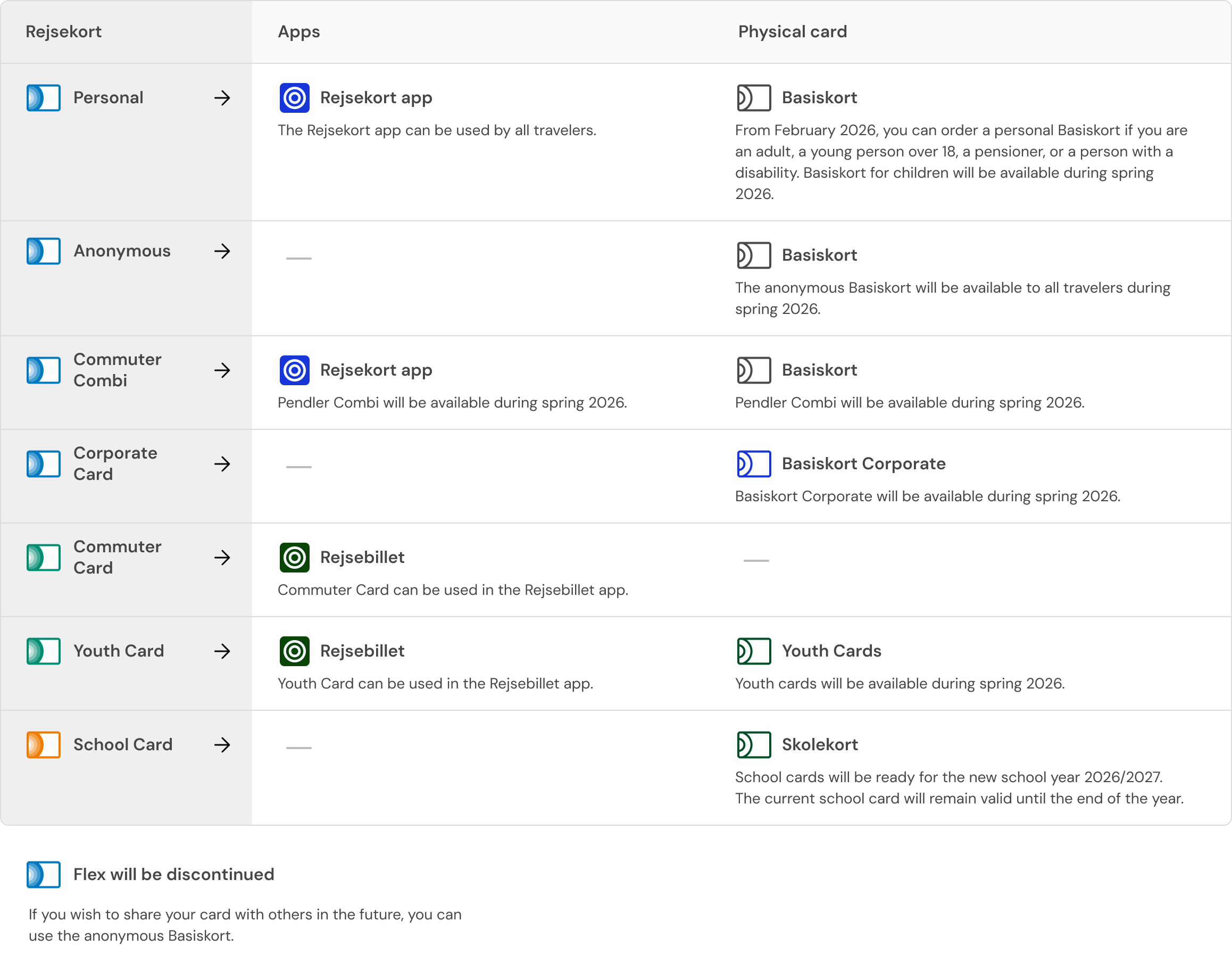Open the Youth Card link

118,651
